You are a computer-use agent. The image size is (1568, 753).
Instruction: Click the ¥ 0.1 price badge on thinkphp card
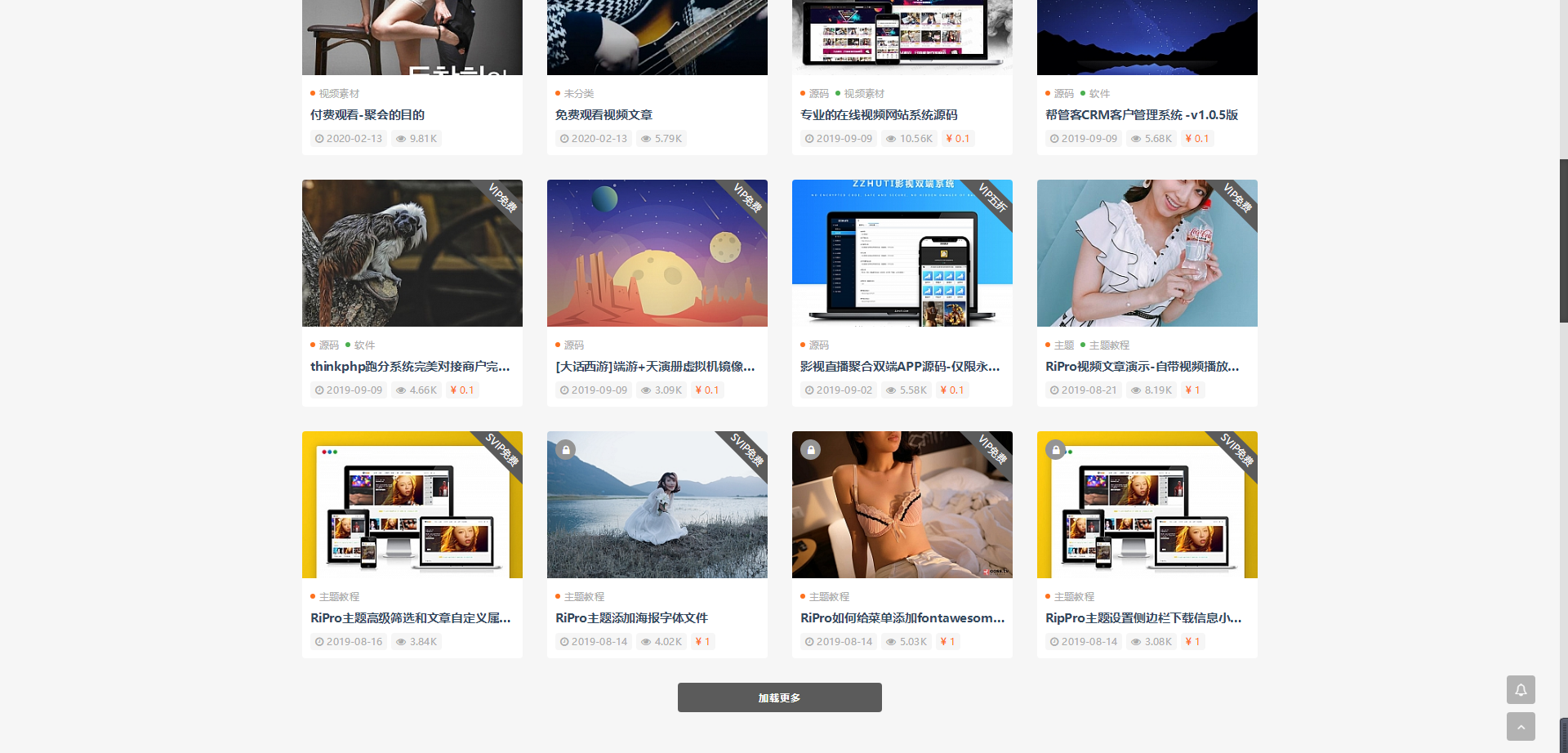(x=461, y=390)
